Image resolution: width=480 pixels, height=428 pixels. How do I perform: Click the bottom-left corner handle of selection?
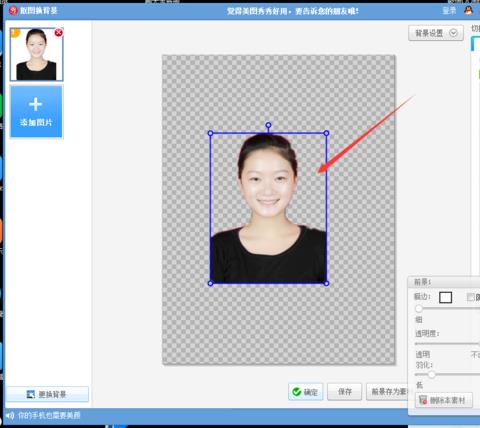(x=210, y=283)
